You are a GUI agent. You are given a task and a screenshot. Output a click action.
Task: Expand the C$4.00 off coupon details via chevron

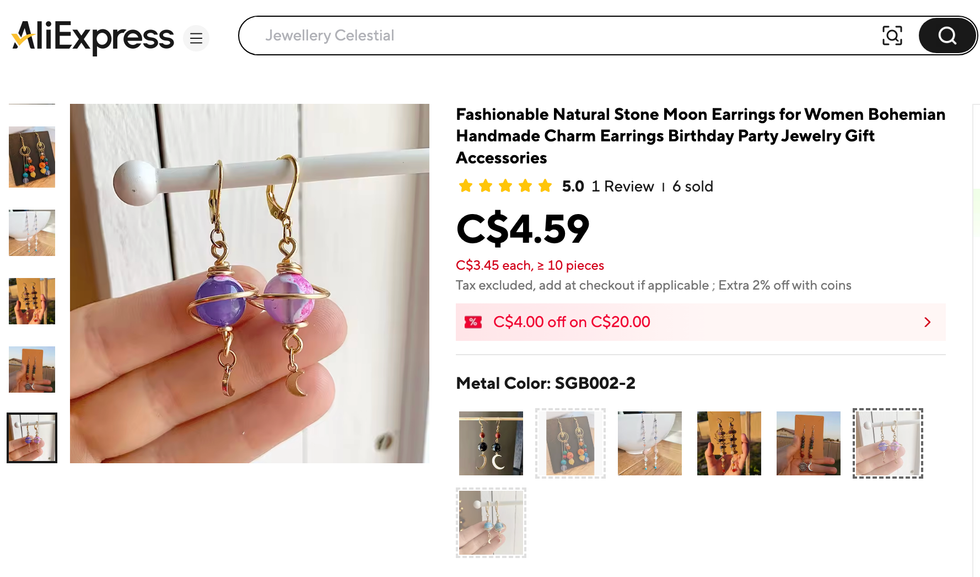click(x=929, y=322)
